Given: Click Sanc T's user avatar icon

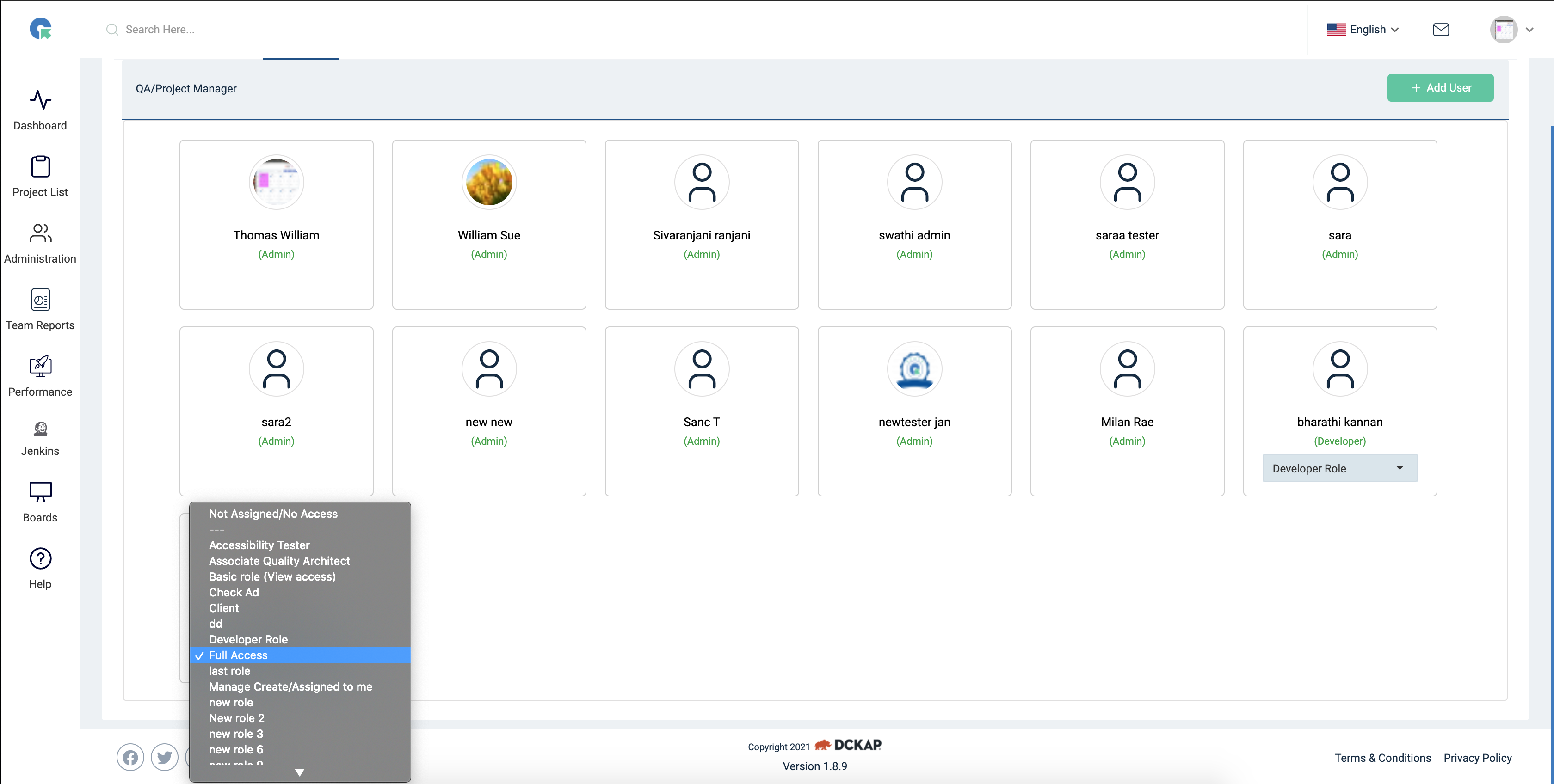Looking at the screenshot, I should pyautogui.click(x=702, y=369).
